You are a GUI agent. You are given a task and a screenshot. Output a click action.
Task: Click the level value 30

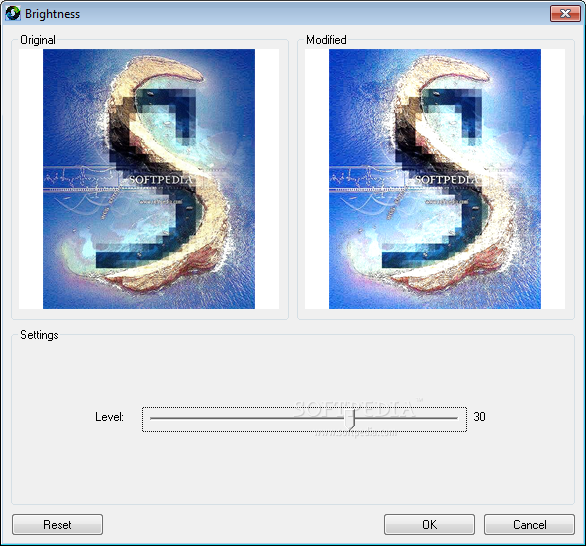click(x=479, y=417)
